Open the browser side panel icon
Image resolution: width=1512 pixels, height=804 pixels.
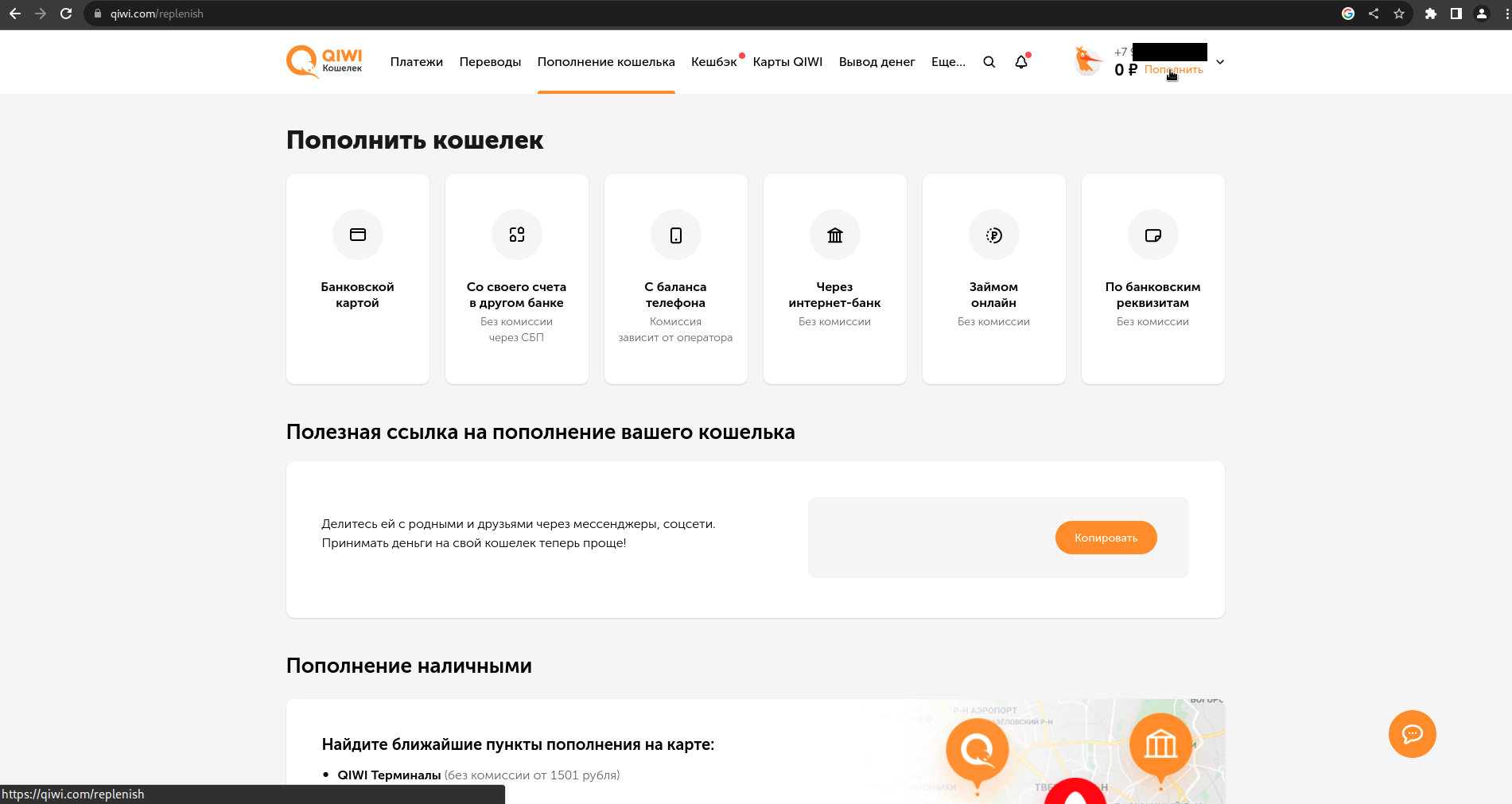pyautogui.click(x=1456, y=14)
